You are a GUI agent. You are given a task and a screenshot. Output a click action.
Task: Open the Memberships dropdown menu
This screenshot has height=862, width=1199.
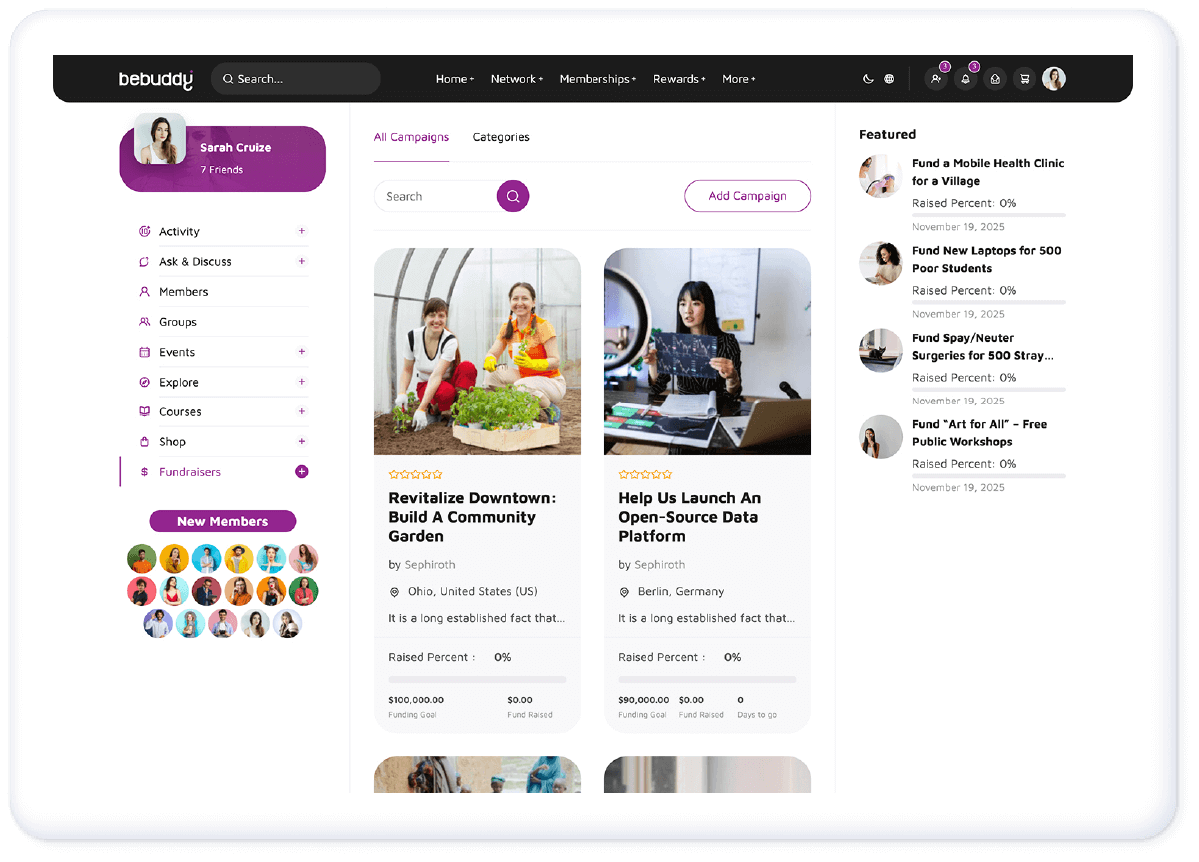coord(597,79)
